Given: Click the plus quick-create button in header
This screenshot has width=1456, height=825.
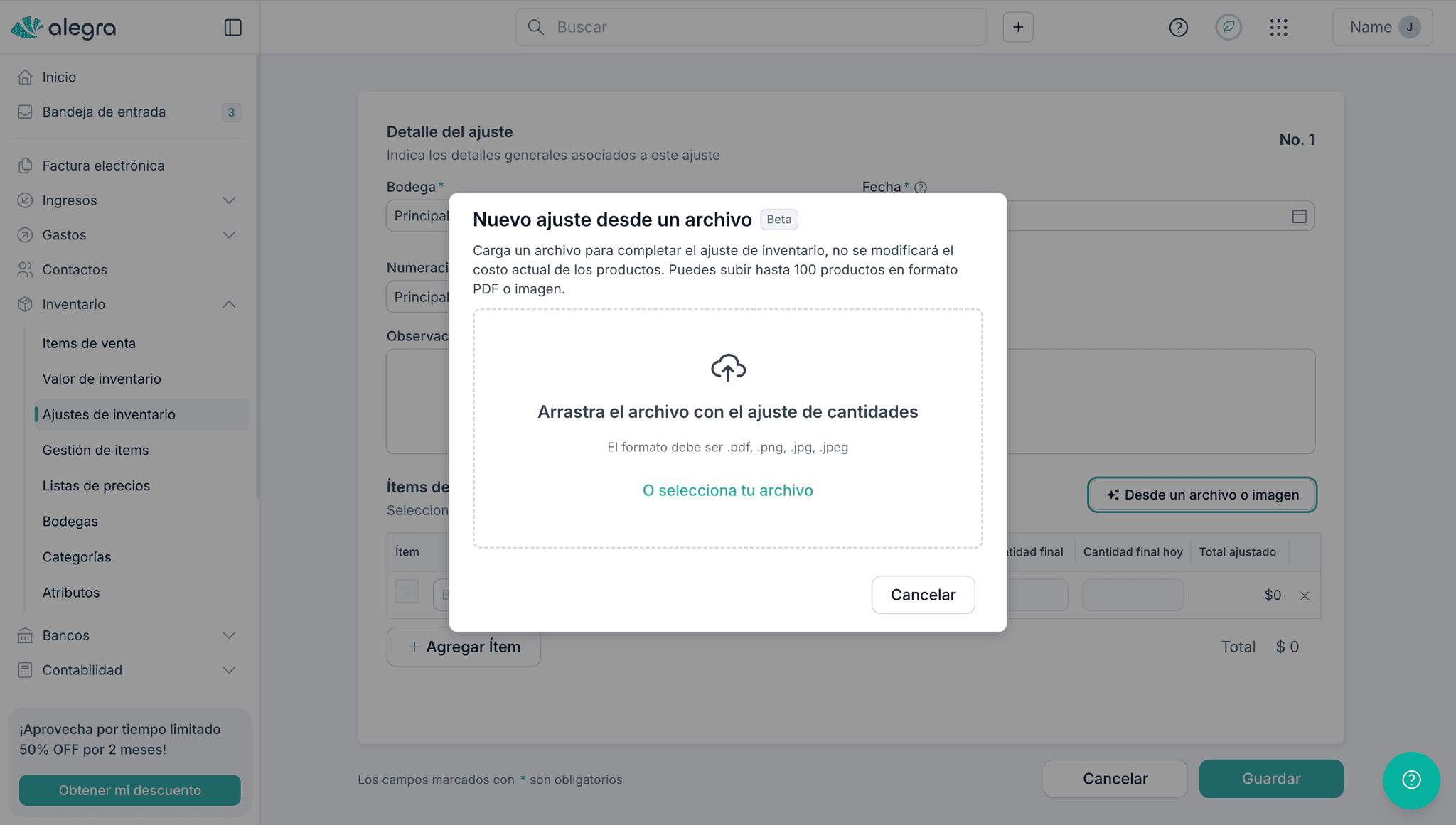Looking at the screenshot, I should click(x=1017, y=27).
